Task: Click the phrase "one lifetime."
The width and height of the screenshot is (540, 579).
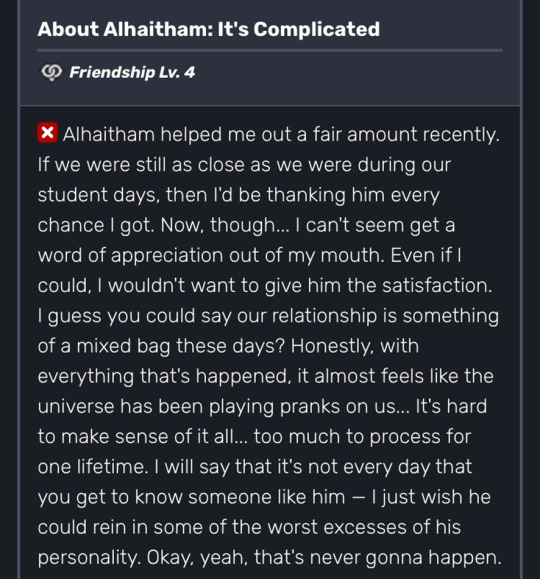Action: tap(93, 467)
